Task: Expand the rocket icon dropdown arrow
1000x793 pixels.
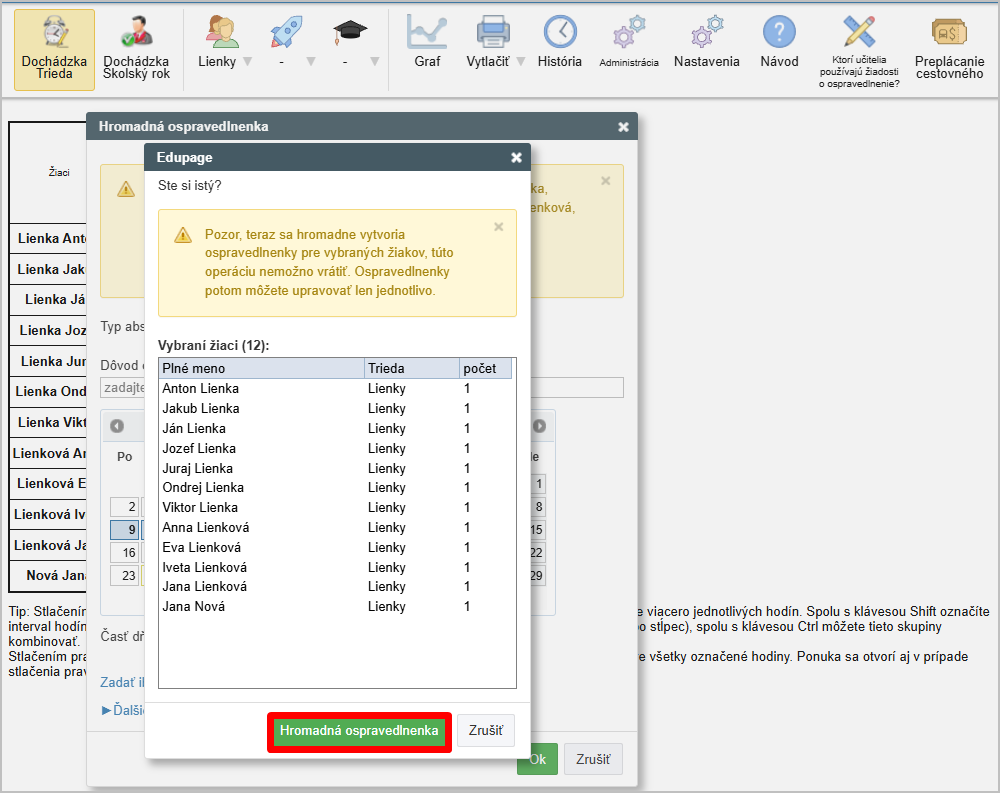Action: coord(310,62)
